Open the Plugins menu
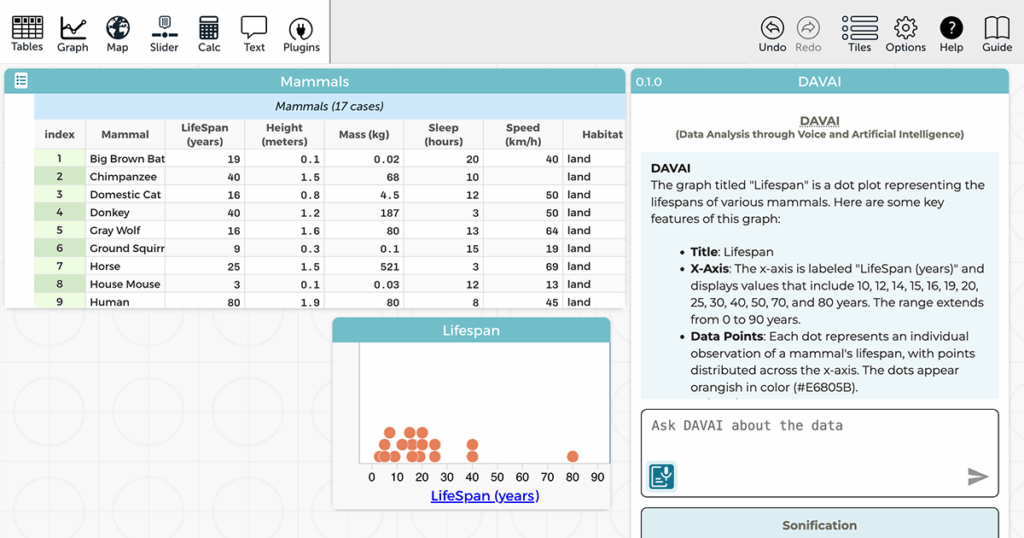 (x=301, y=34)
